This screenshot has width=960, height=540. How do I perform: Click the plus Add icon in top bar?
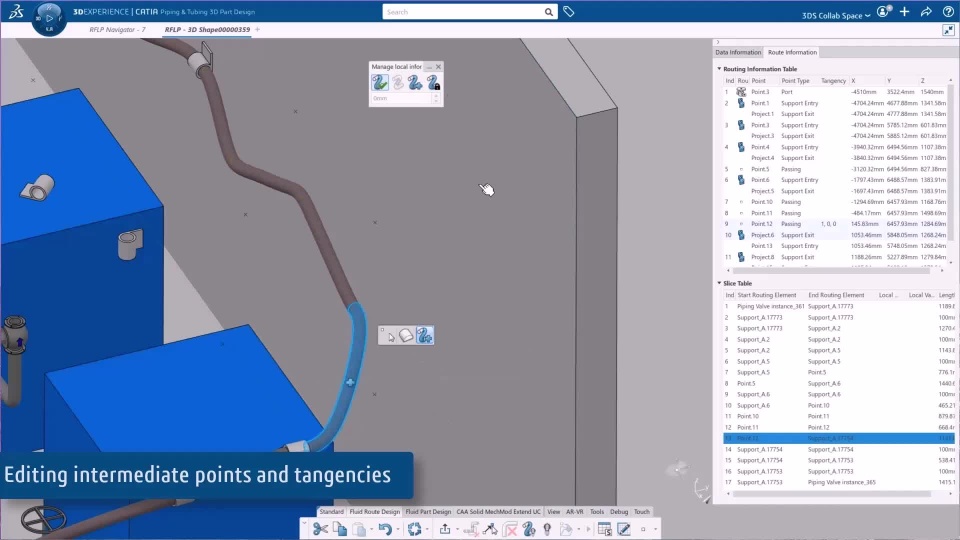coord(904,12)
